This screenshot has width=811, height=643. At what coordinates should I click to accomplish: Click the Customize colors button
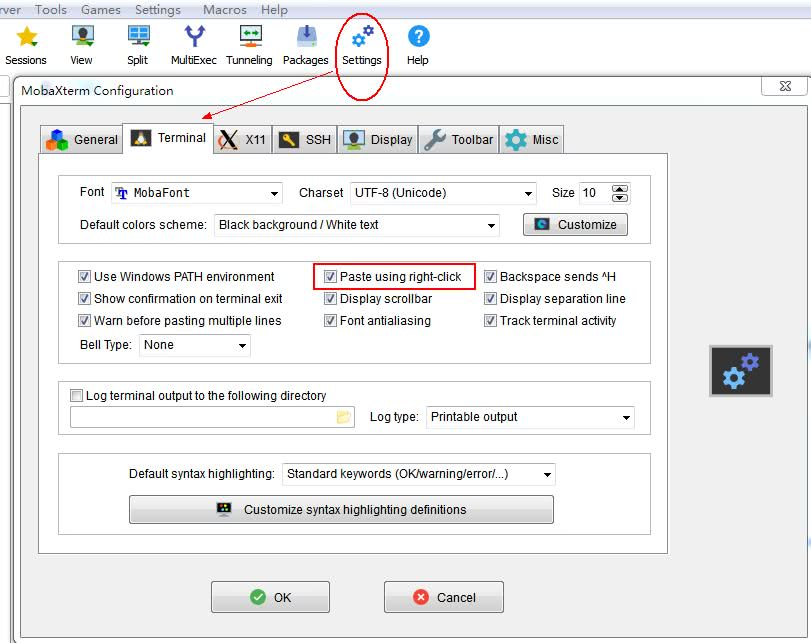click(575, 225)
